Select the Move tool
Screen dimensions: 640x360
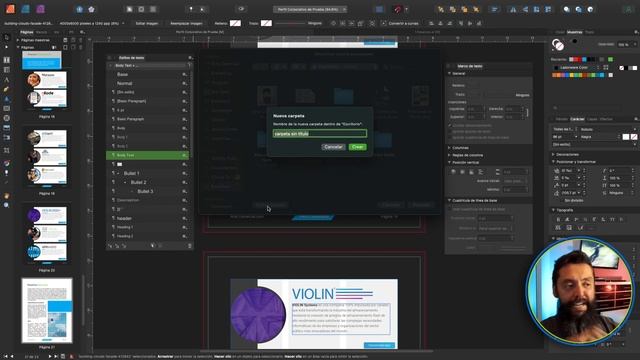click(7, 37)
